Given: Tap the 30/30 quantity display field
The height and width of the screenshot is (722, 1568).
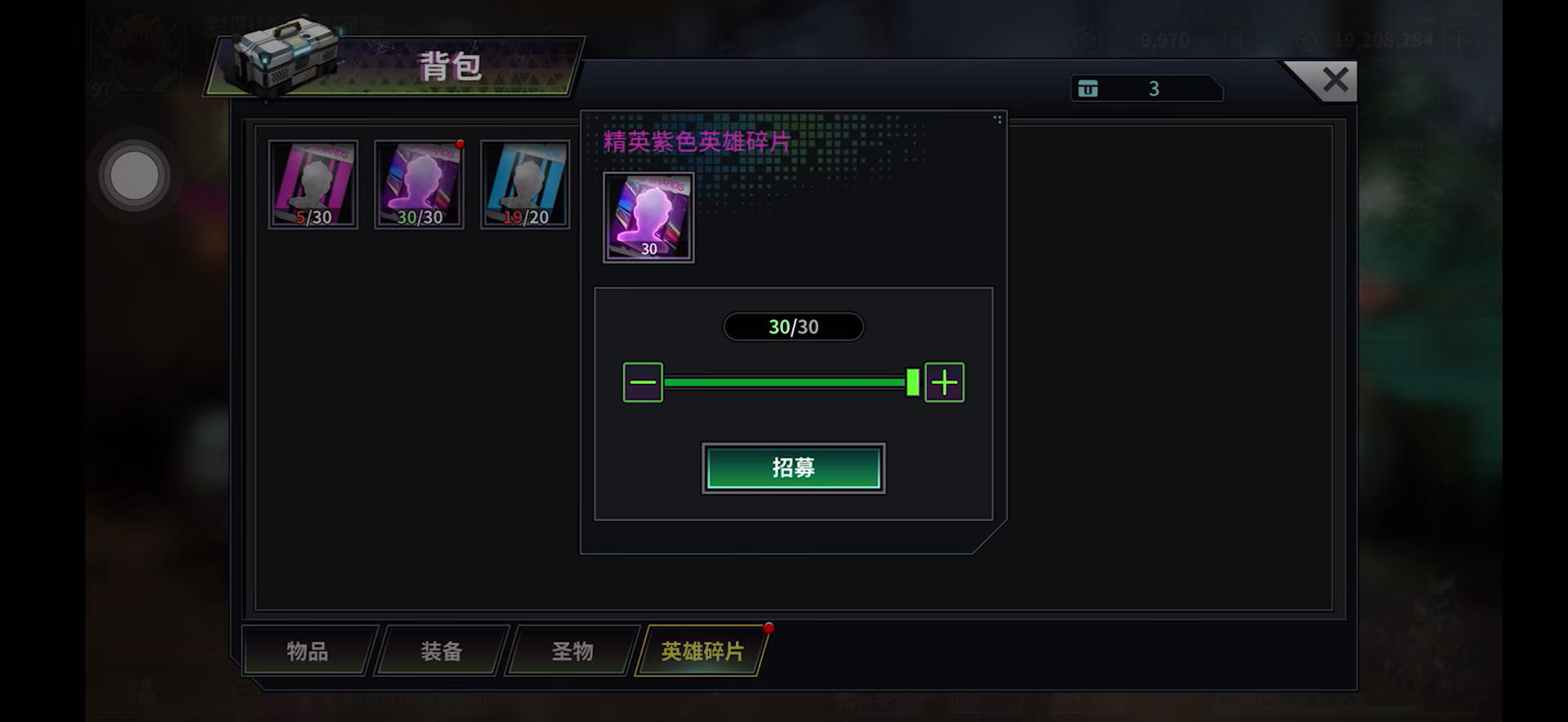Looking at the screenshot, I should click(793, 327).
